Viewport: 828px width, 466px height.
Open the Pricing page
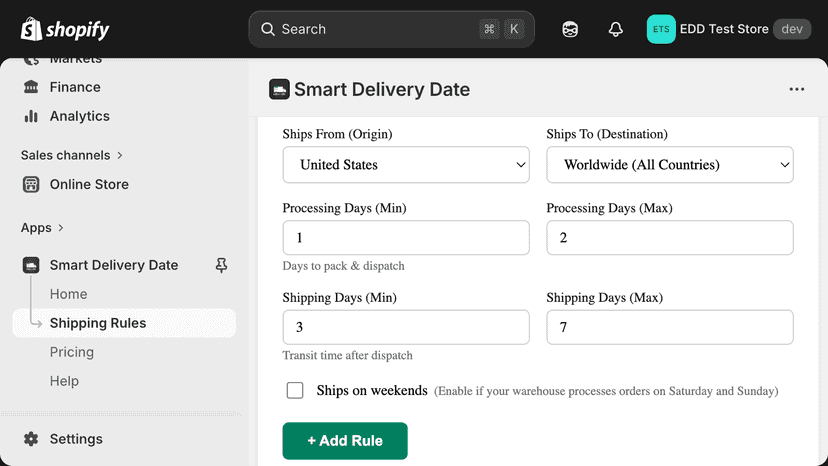coord(72,352)
